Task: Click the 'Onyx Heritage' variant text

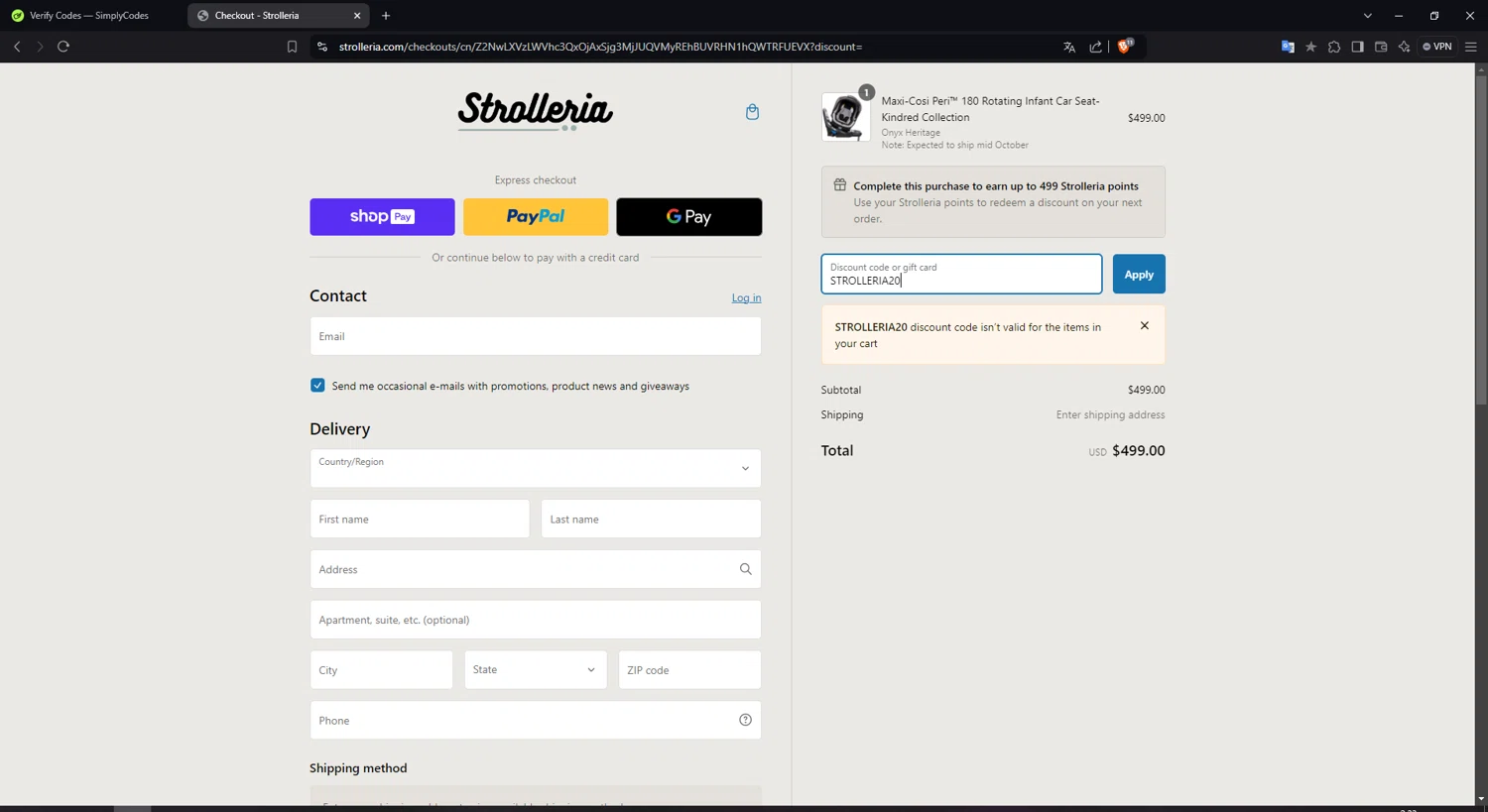Action: (911, 133)
